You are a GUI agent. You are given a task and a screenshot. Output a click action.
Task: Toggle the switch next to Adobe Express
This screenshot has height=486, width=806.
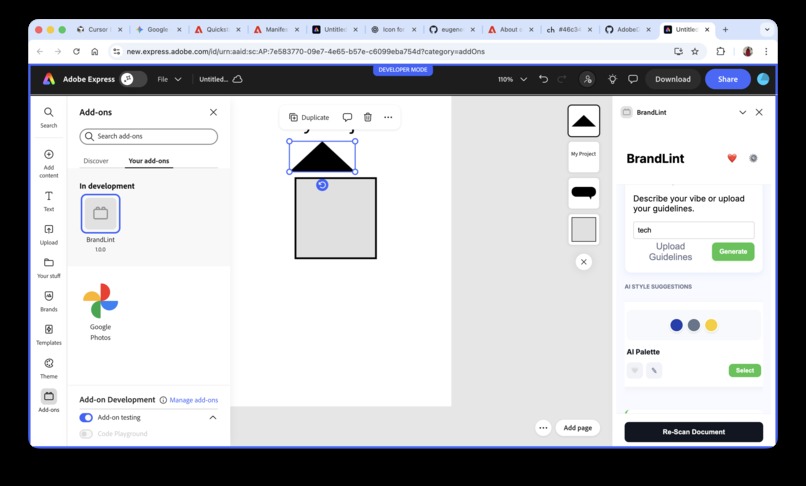tap(133, 79)
